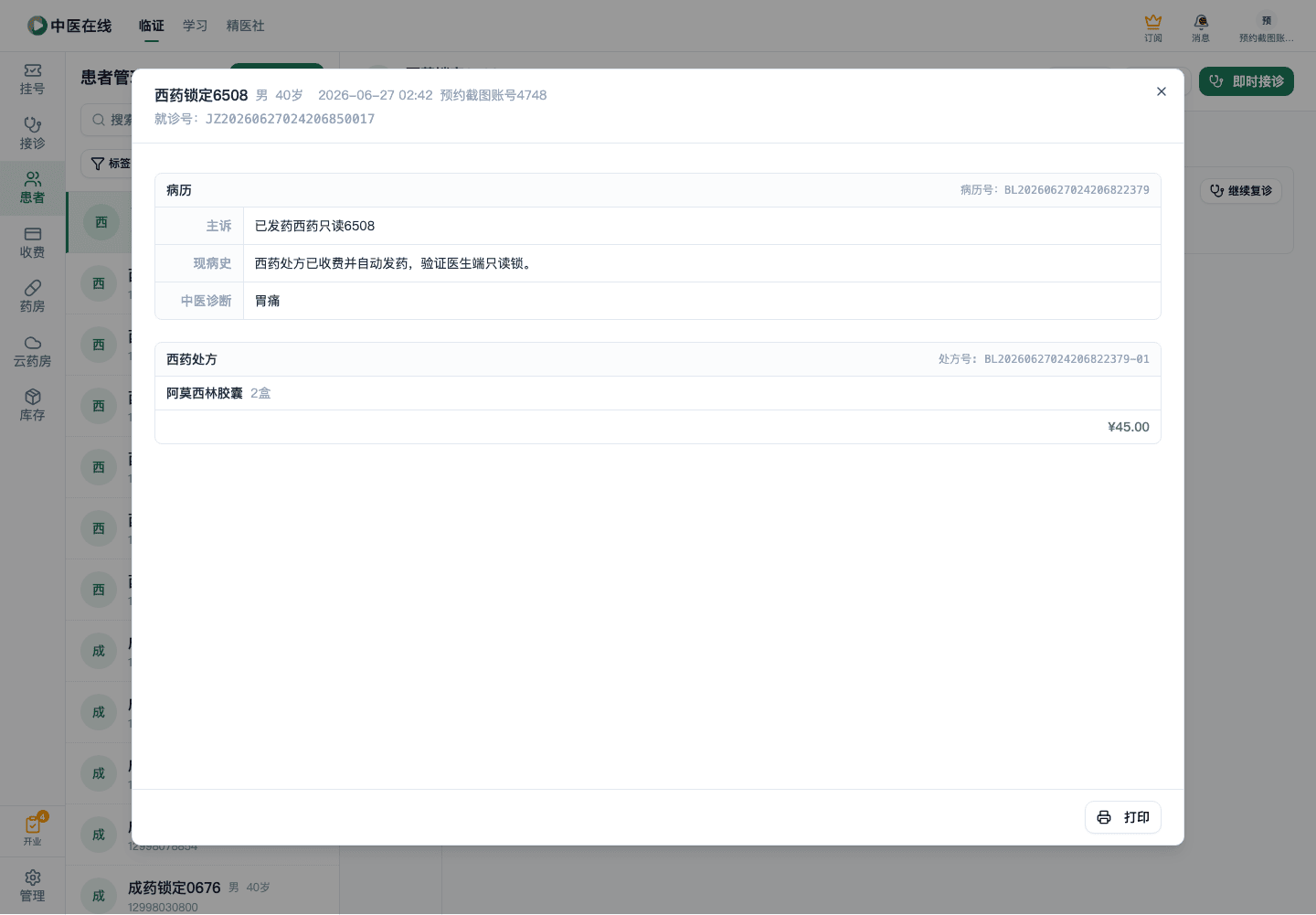Click the 打印 print button

[1122, 817]
